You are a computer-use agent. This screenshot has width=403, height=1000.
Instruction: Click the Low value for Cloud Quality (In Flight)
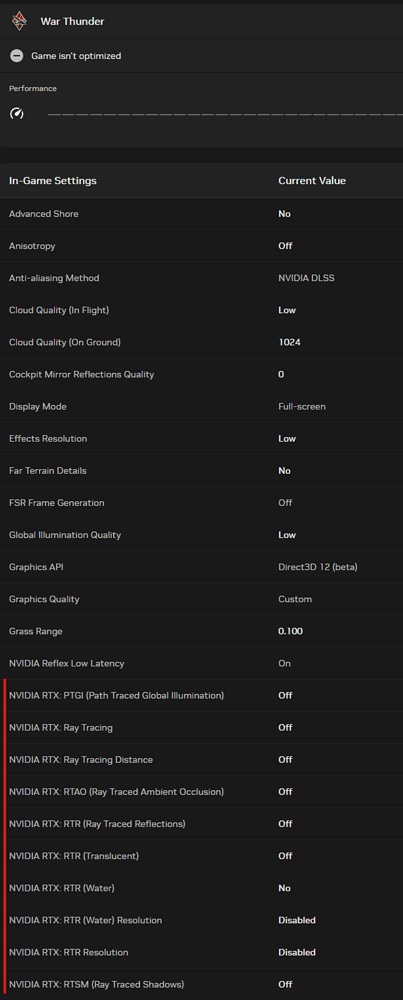click(287, 310)
